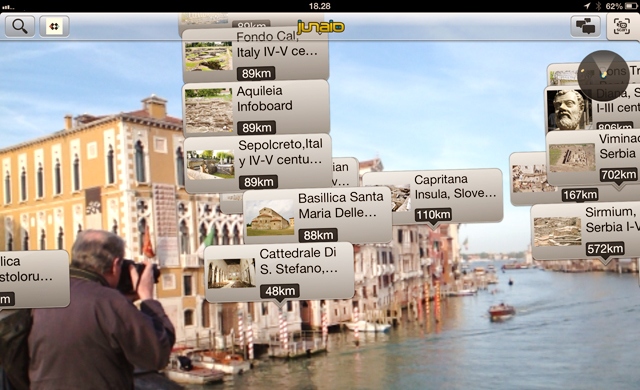This screenshot has height=390, width=640.
Task: Select the Cattedrale Di S. Stefano card
Action: [279, 272]
